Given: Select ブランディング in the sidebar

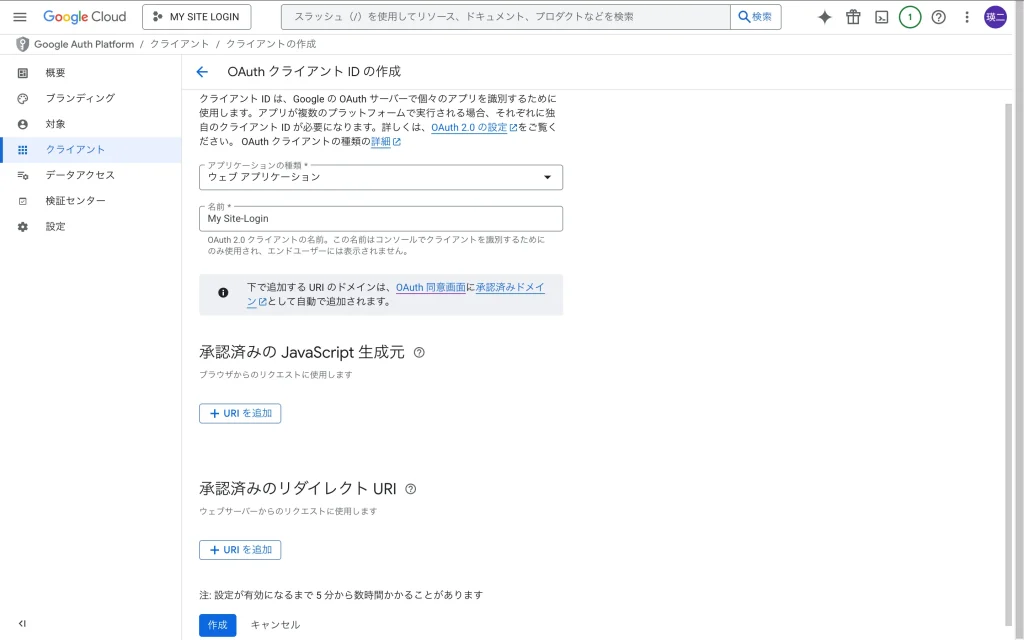Looking at the screenshot, I should click(x=80, y=98).
